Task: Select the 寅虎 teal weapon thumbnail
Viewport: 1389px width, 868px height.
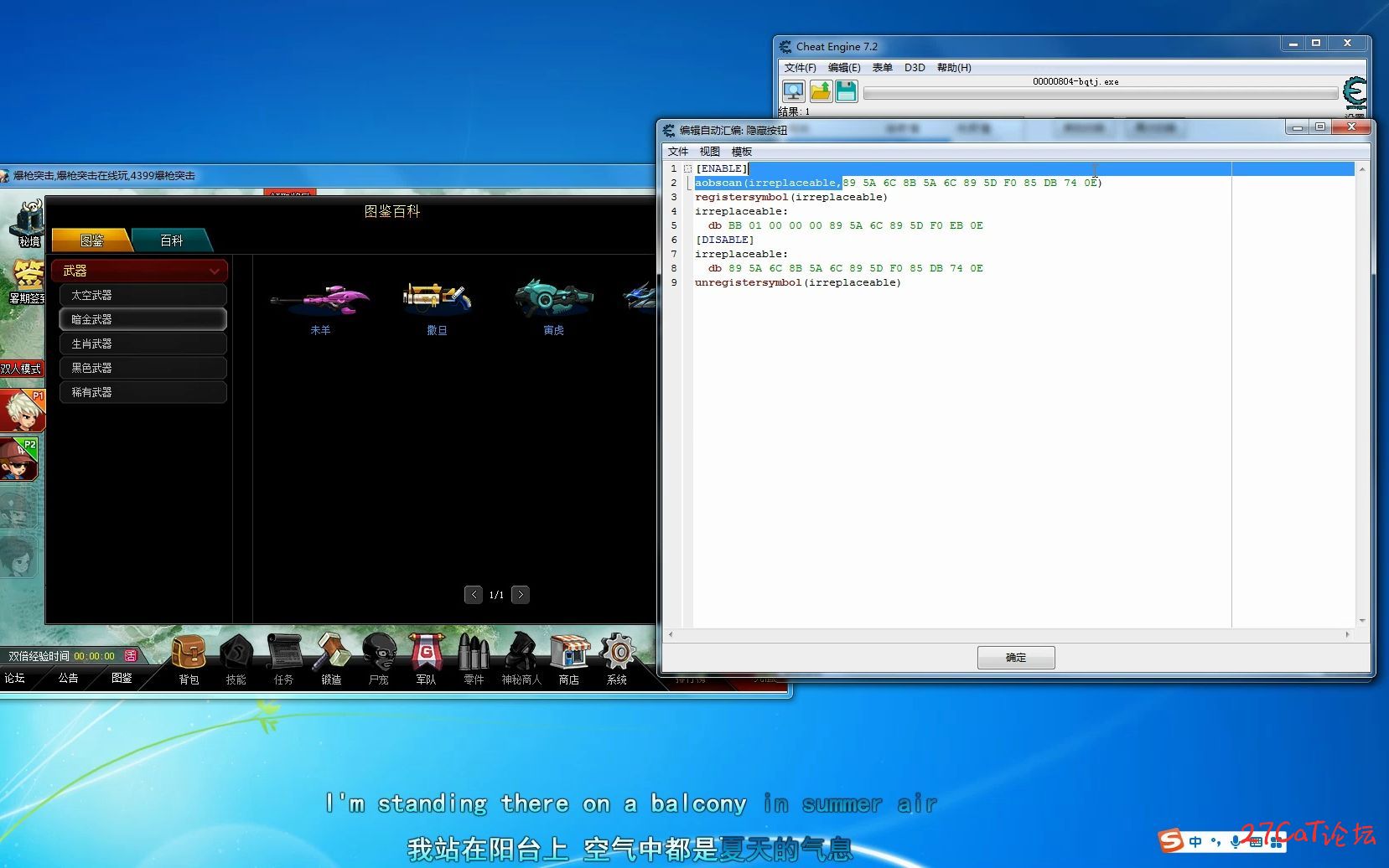Action: [x=554, y=298]
